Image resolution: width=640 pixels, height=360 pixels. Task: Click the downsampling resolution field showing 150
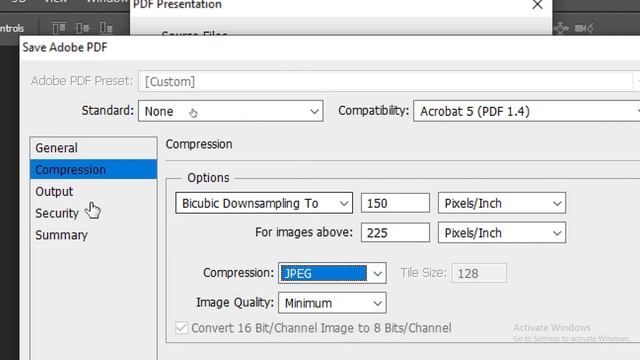click(395, 203)
